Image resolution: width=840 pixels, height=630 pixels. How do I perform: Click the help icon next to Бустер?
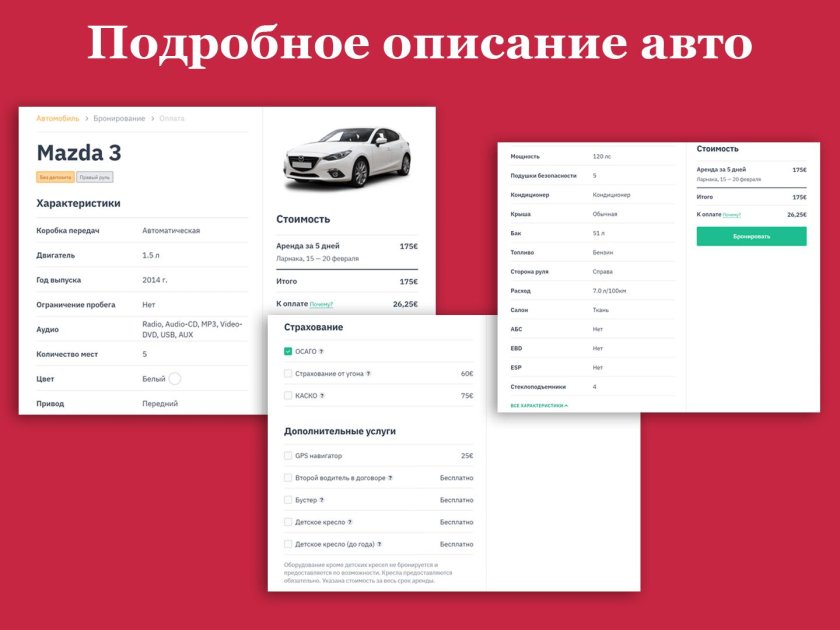coord(320,500)
